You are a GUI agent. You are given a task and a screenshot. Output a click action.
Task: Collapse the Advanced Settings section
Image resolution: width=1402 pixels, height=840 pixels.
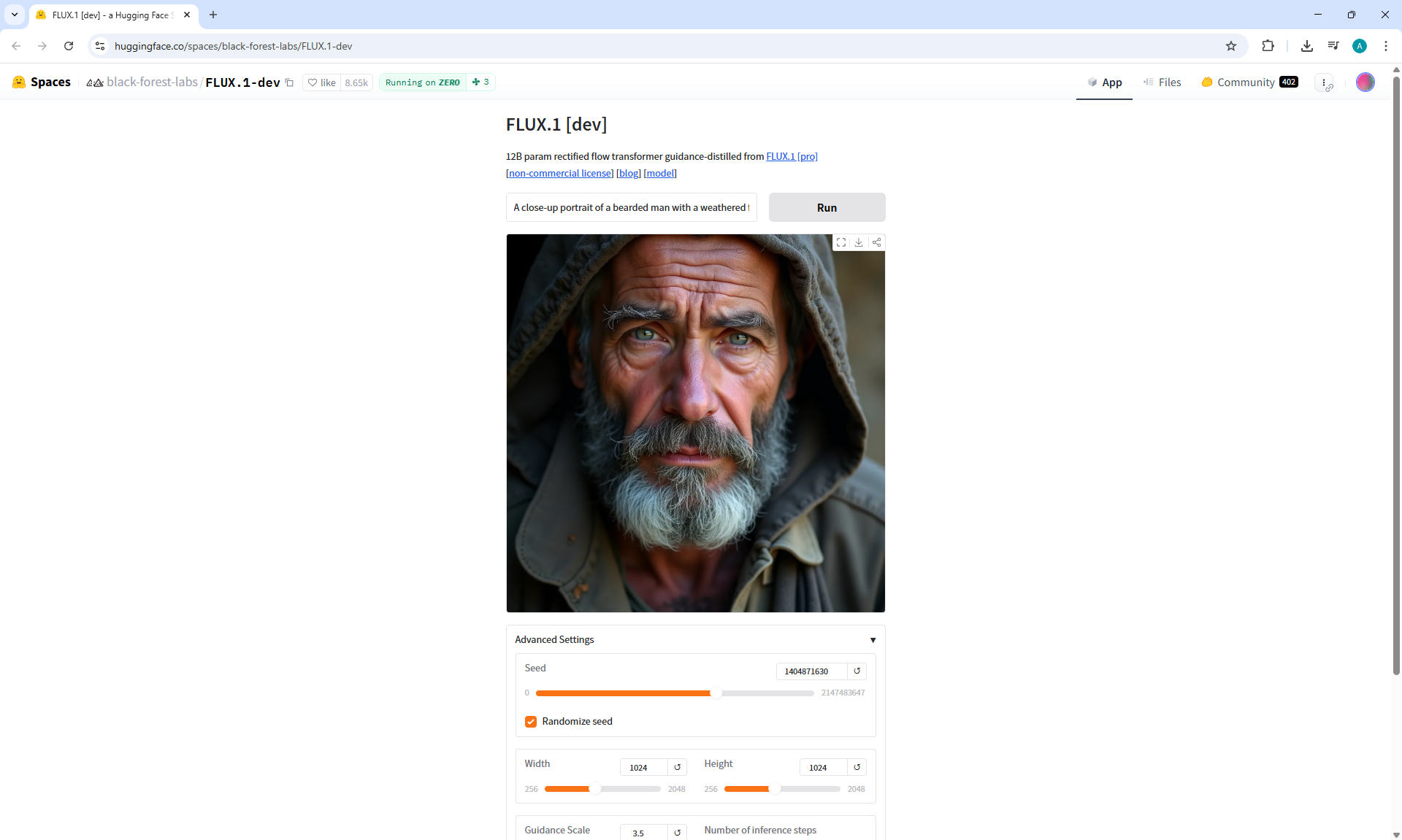pyautogui.click(x=873, y=640)
